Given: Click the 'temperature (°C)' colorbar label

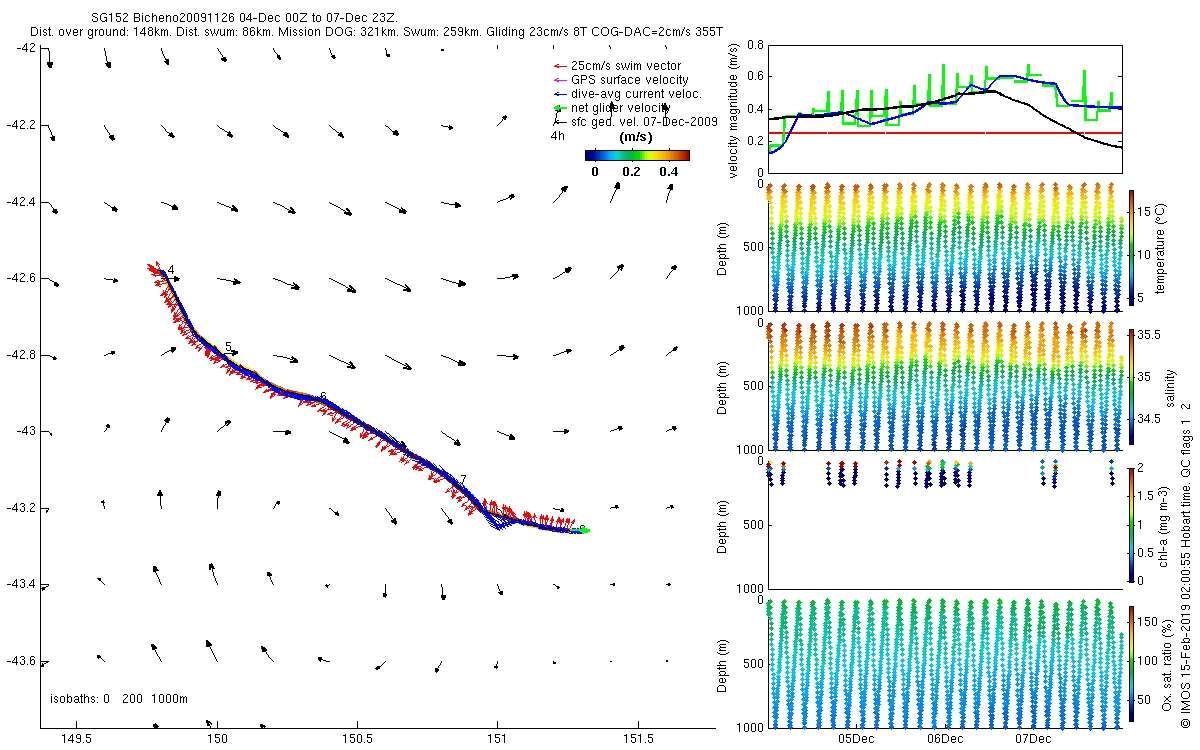Looking at the screenshot, I should click(1161, 247).
